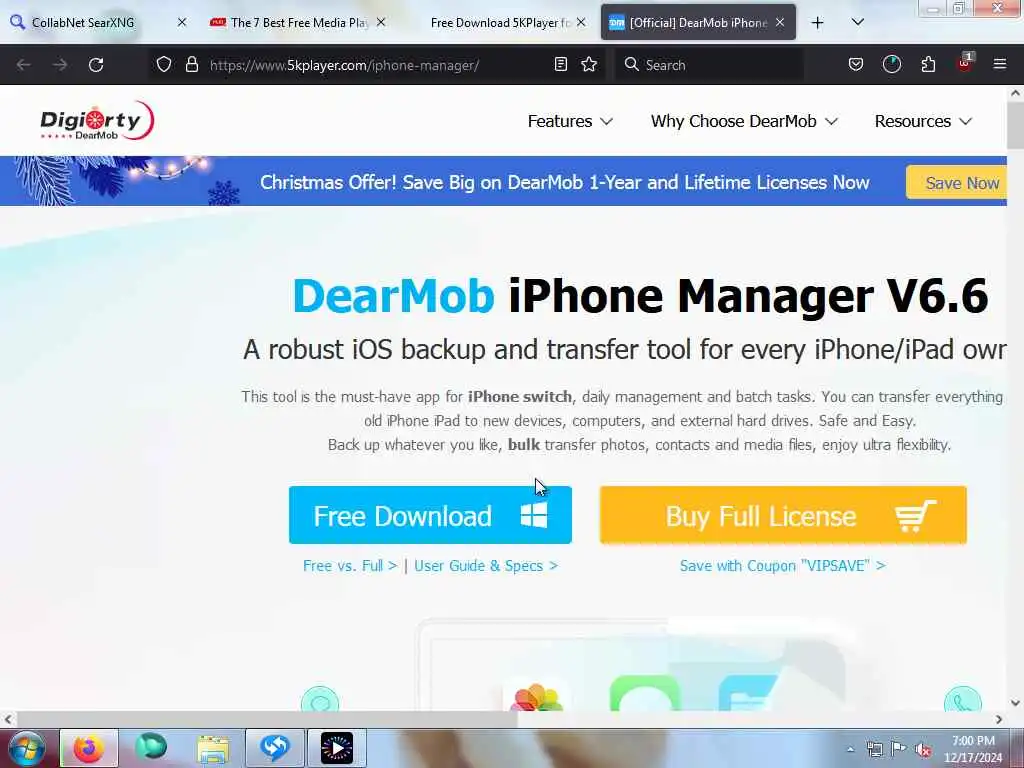Open the Digiarty DearMob logo
Image resolution: width=1024 pixels, height=768 pixels.
click(97, 121)
